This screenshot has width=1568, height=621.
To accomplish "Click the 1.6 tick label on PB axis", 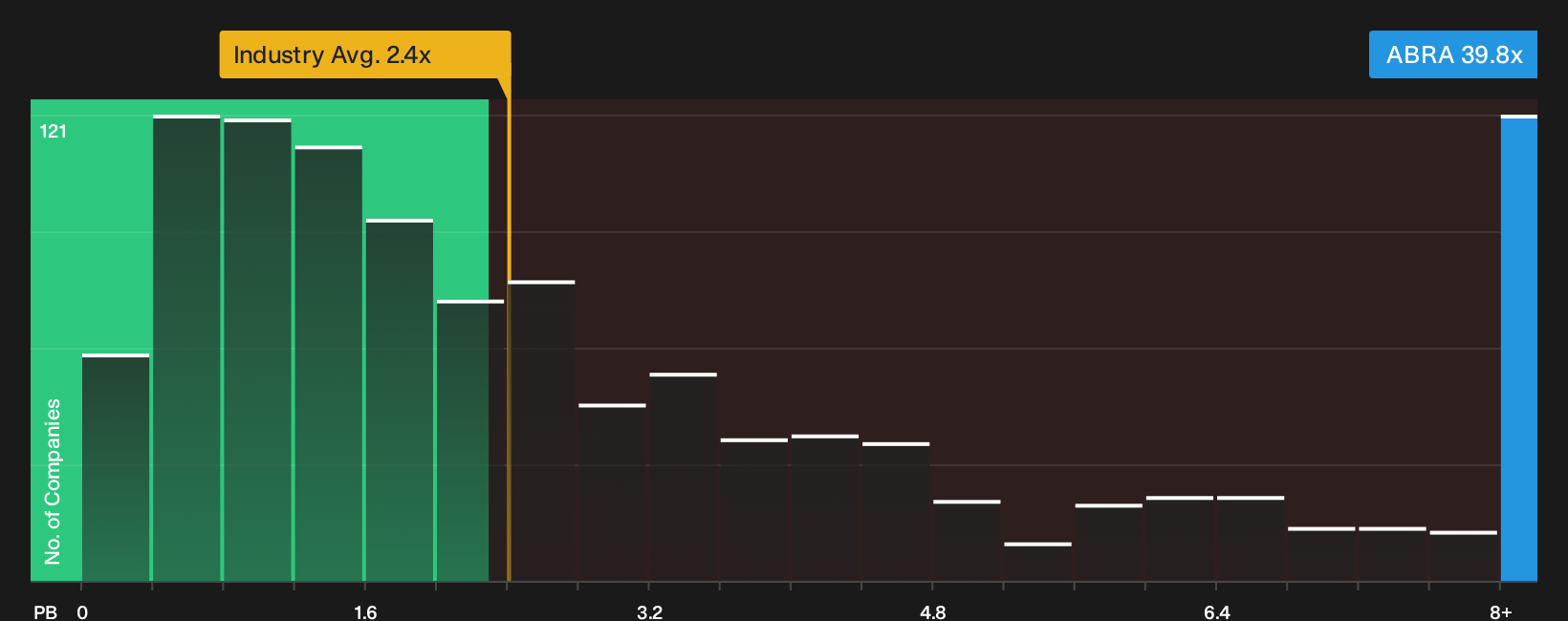I will click(365, 612).
